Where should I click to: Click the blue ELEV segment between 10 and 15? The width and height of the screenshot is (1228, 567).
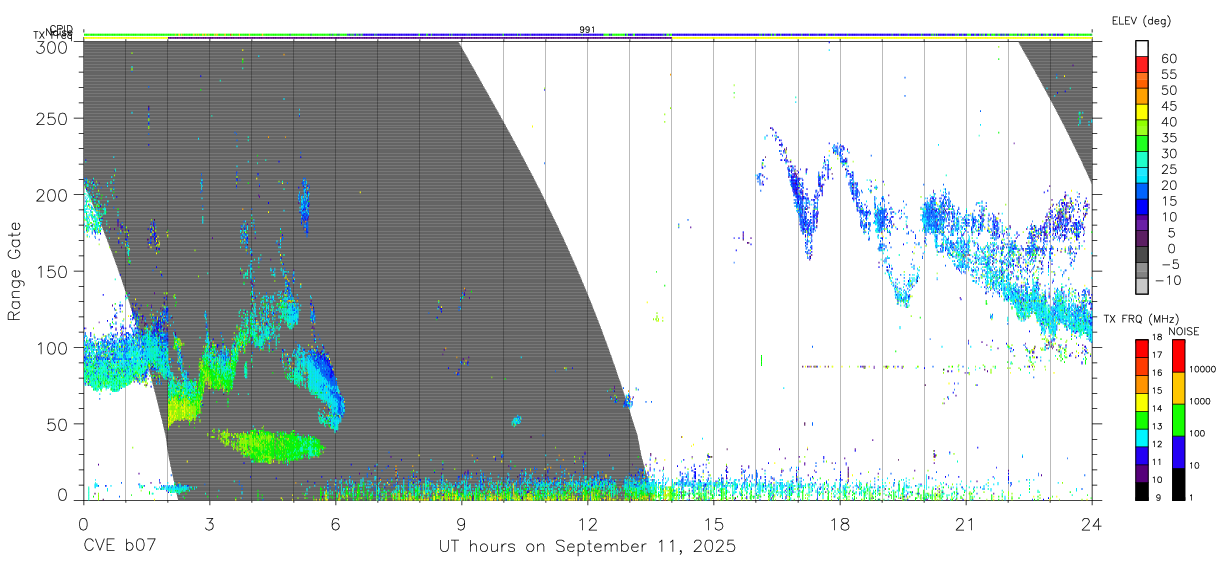(x=1142, y=207)
